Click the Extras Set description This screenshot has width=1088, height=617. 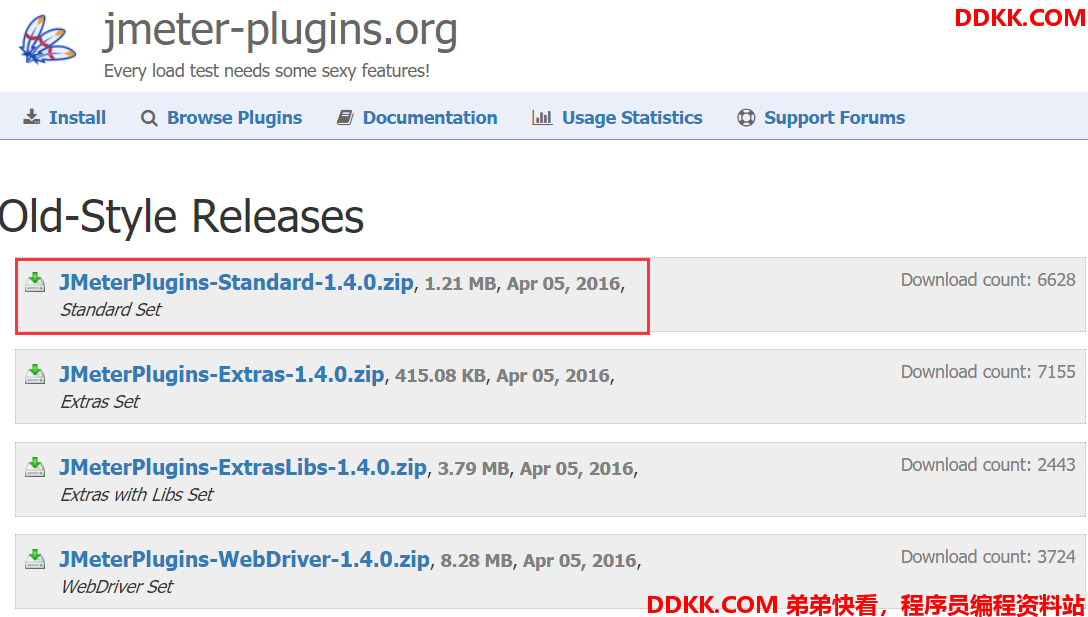[x=100, y=402]
